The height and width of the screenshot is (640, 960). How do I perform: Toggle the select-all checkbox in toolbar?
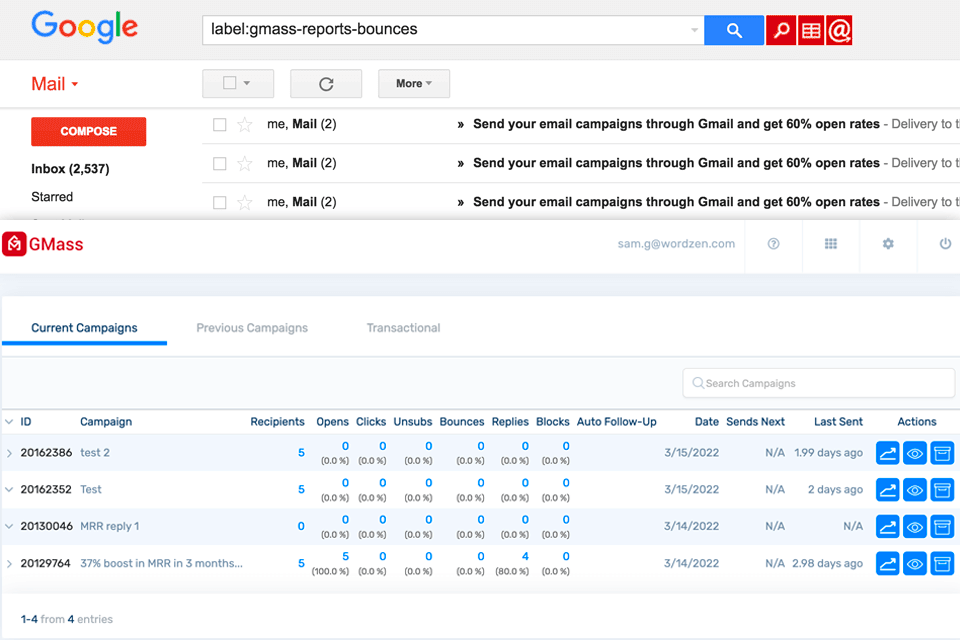230,83
